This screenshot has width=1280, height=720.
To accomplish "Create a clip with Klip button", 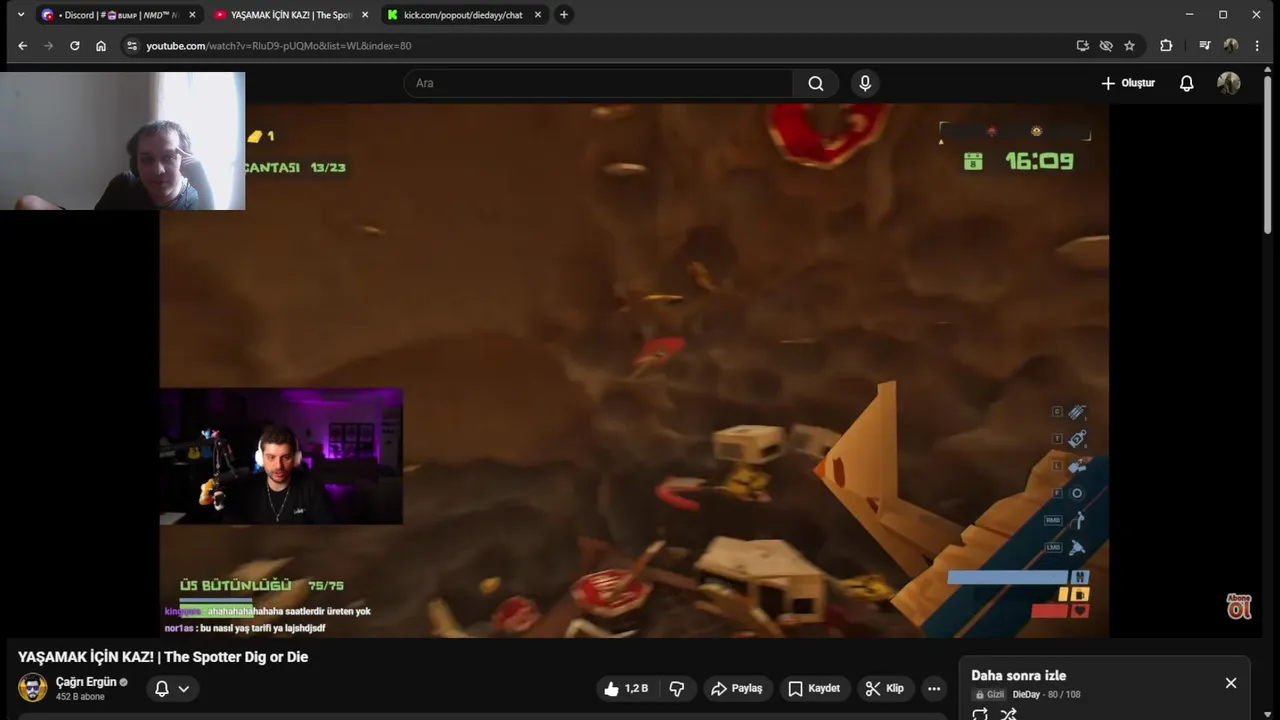I will click(885, 688).
